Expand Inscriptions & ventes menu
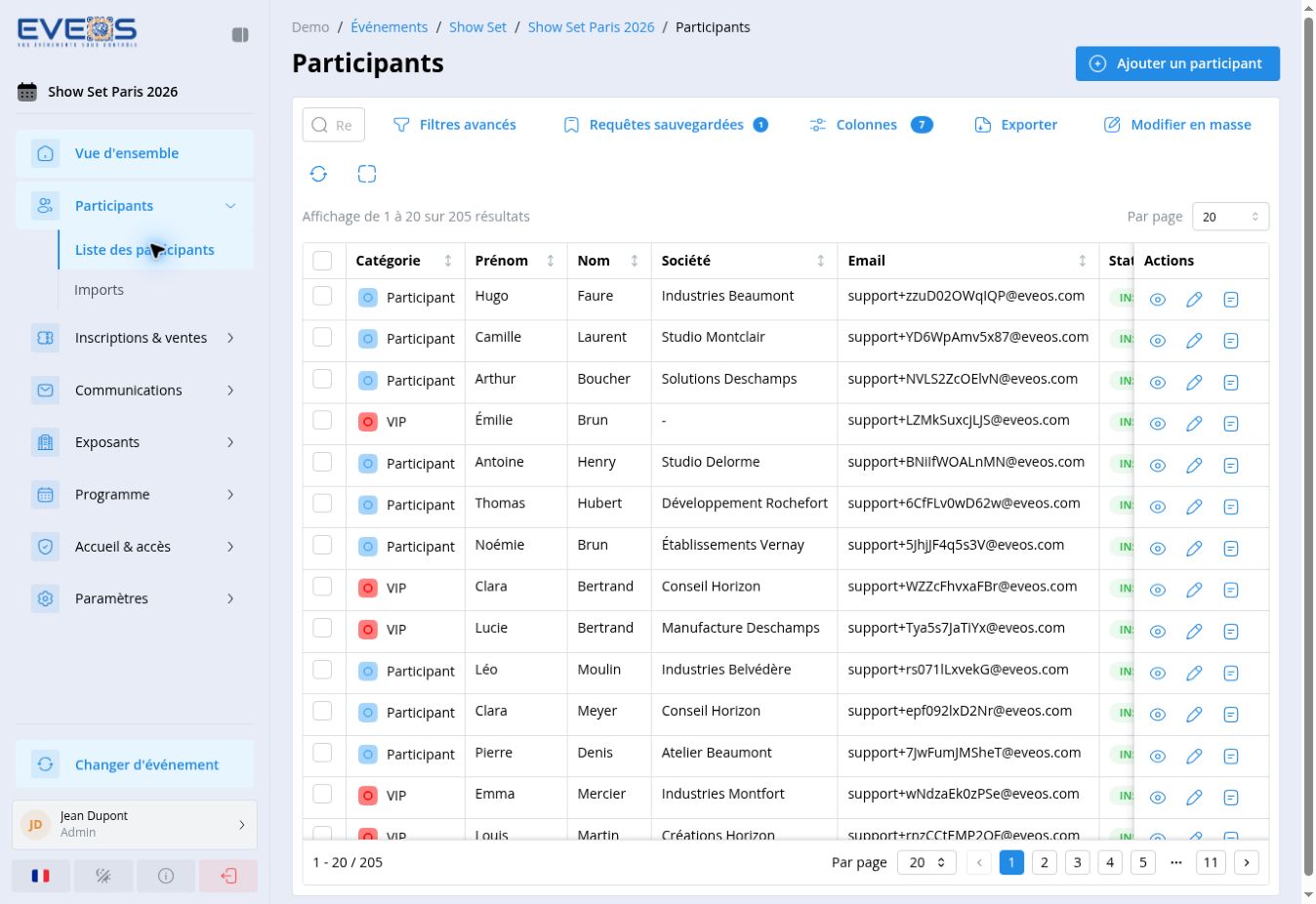Screen dimensions: 1316x904 pos(135,338)
